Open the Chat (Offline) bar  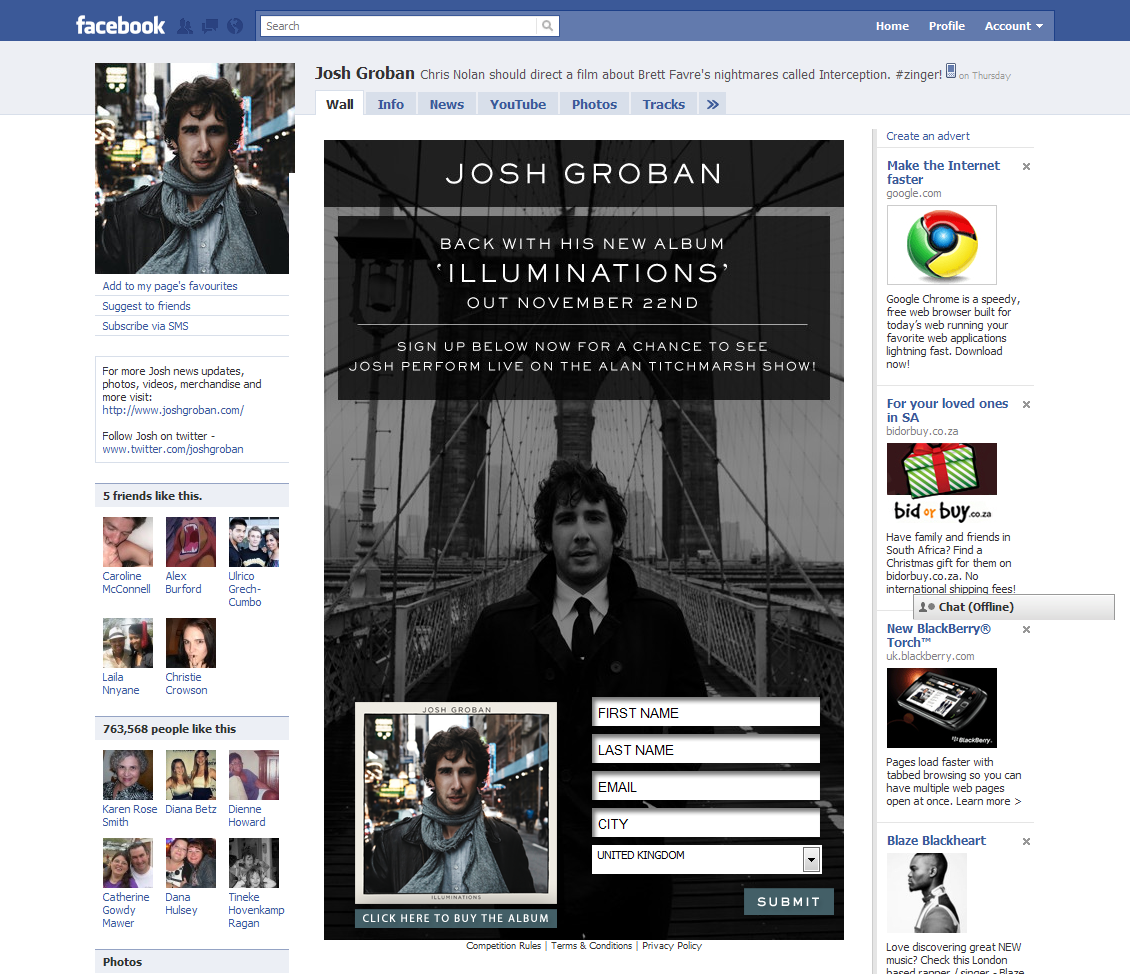point(1013,607)
